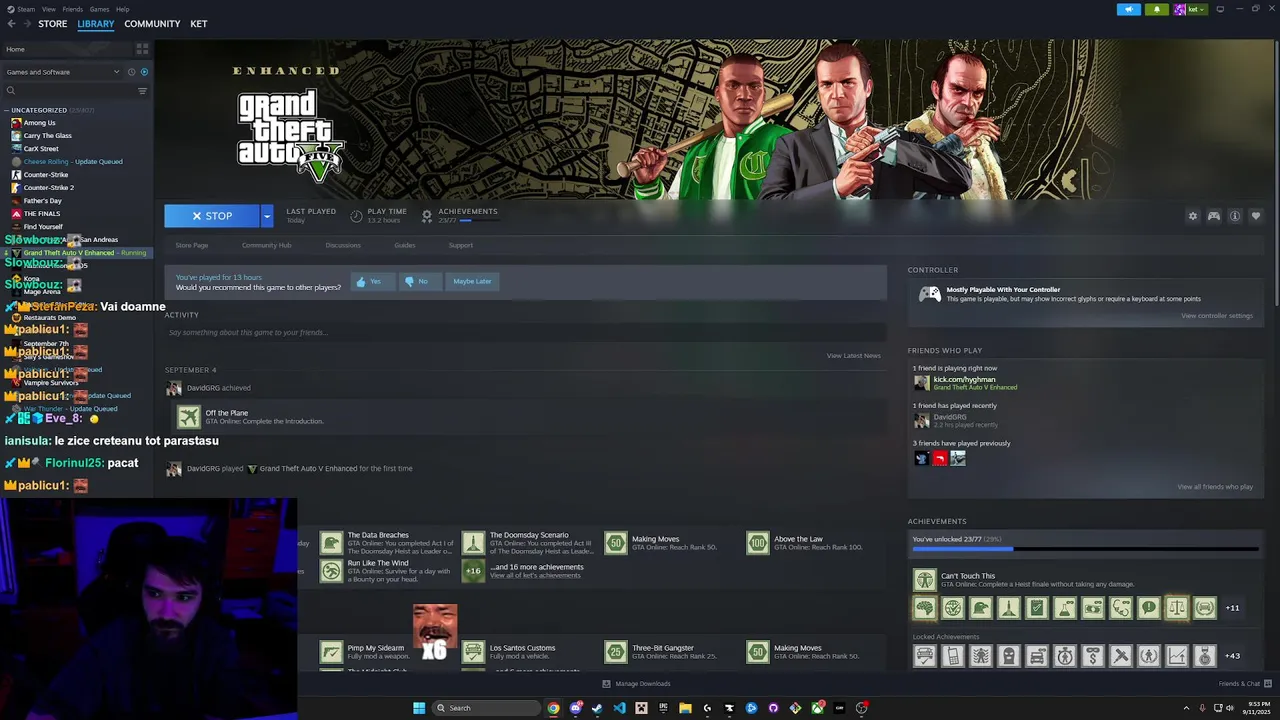Open the Friends menu
Image resolution: width=1280 pixels, height=720 pixels.
(x=73, y=9)
